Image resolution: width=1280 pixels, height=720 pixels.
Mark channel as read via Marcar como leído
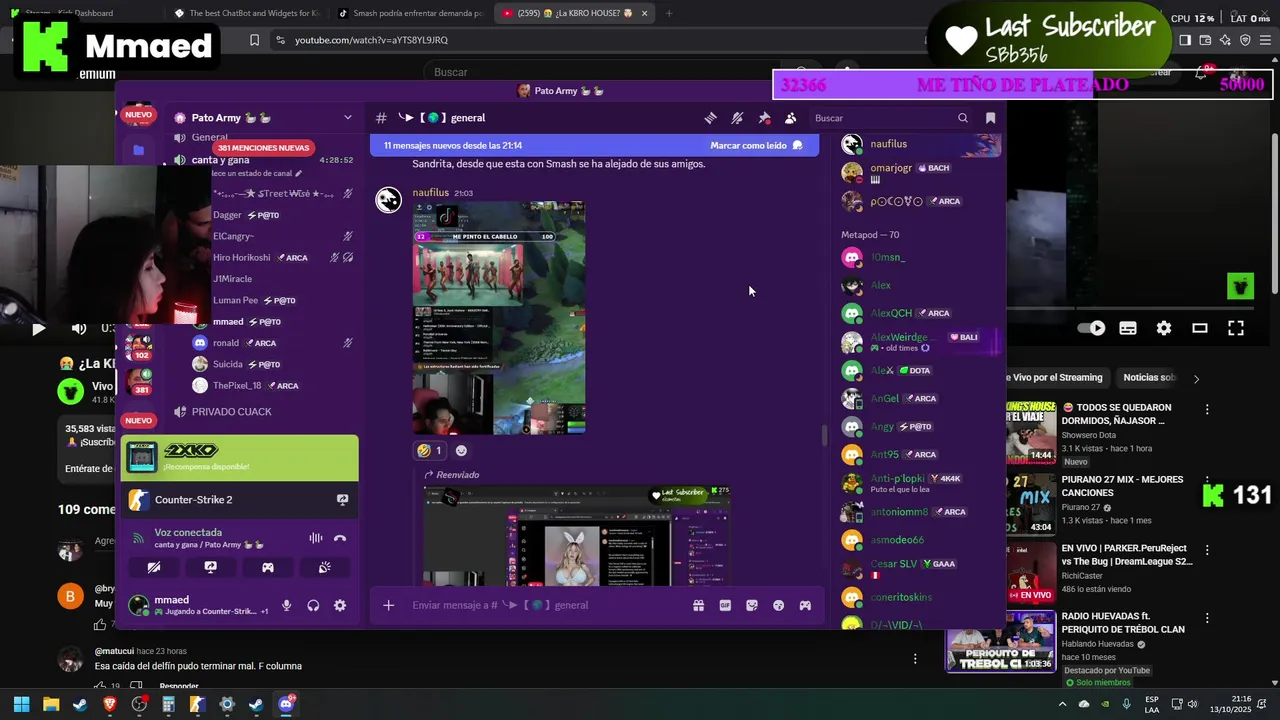tap(756, 145)
